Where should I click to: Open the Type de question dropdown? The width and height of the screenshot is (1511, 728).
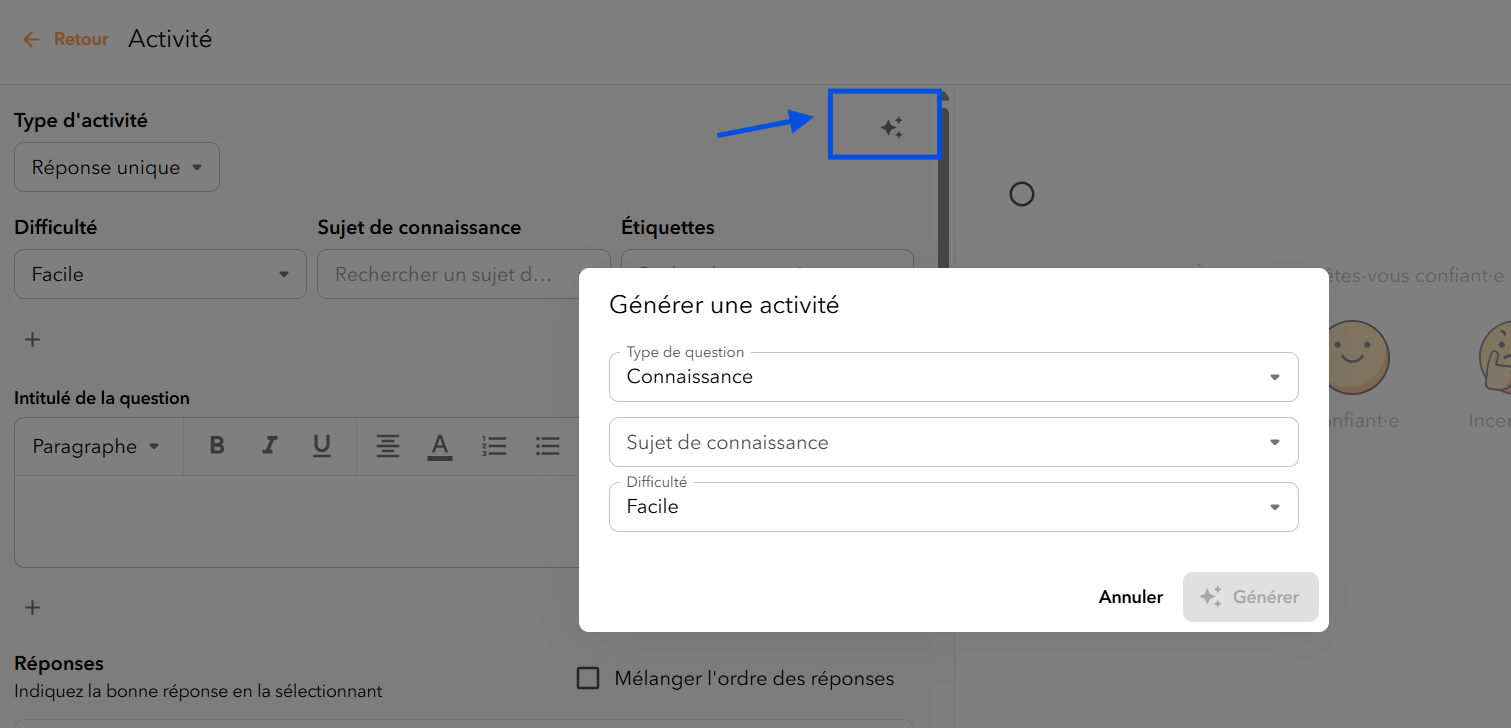(953, 377)
